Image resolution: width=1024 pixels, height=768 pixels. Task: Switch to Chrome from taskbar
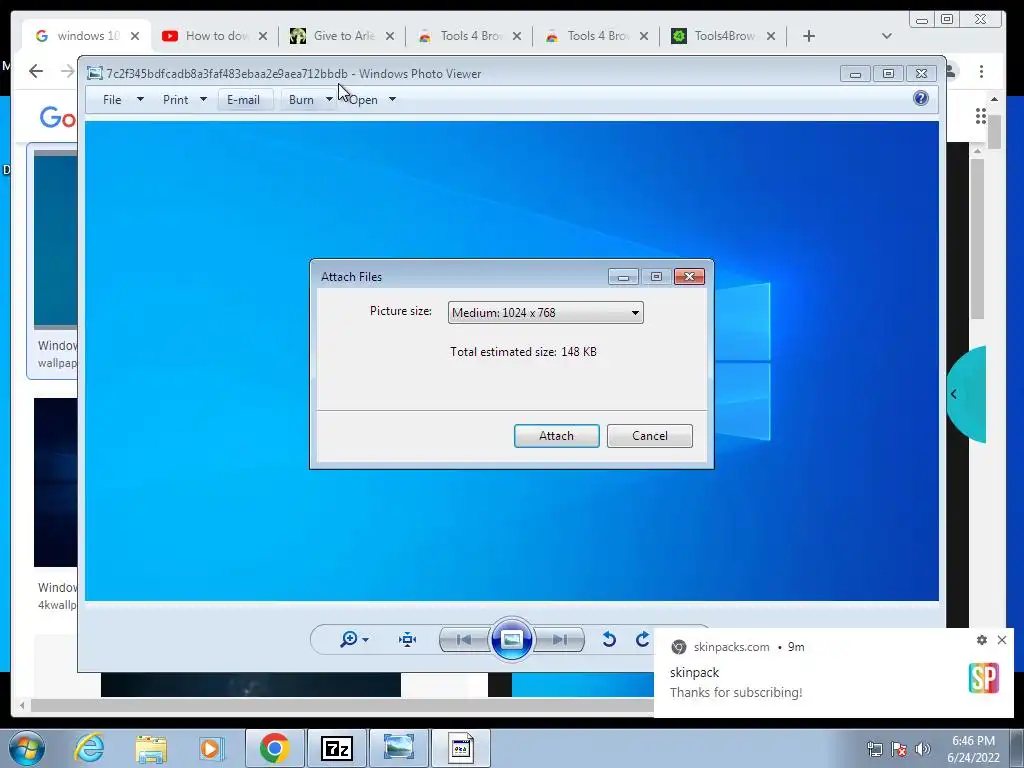pos(274,748)
